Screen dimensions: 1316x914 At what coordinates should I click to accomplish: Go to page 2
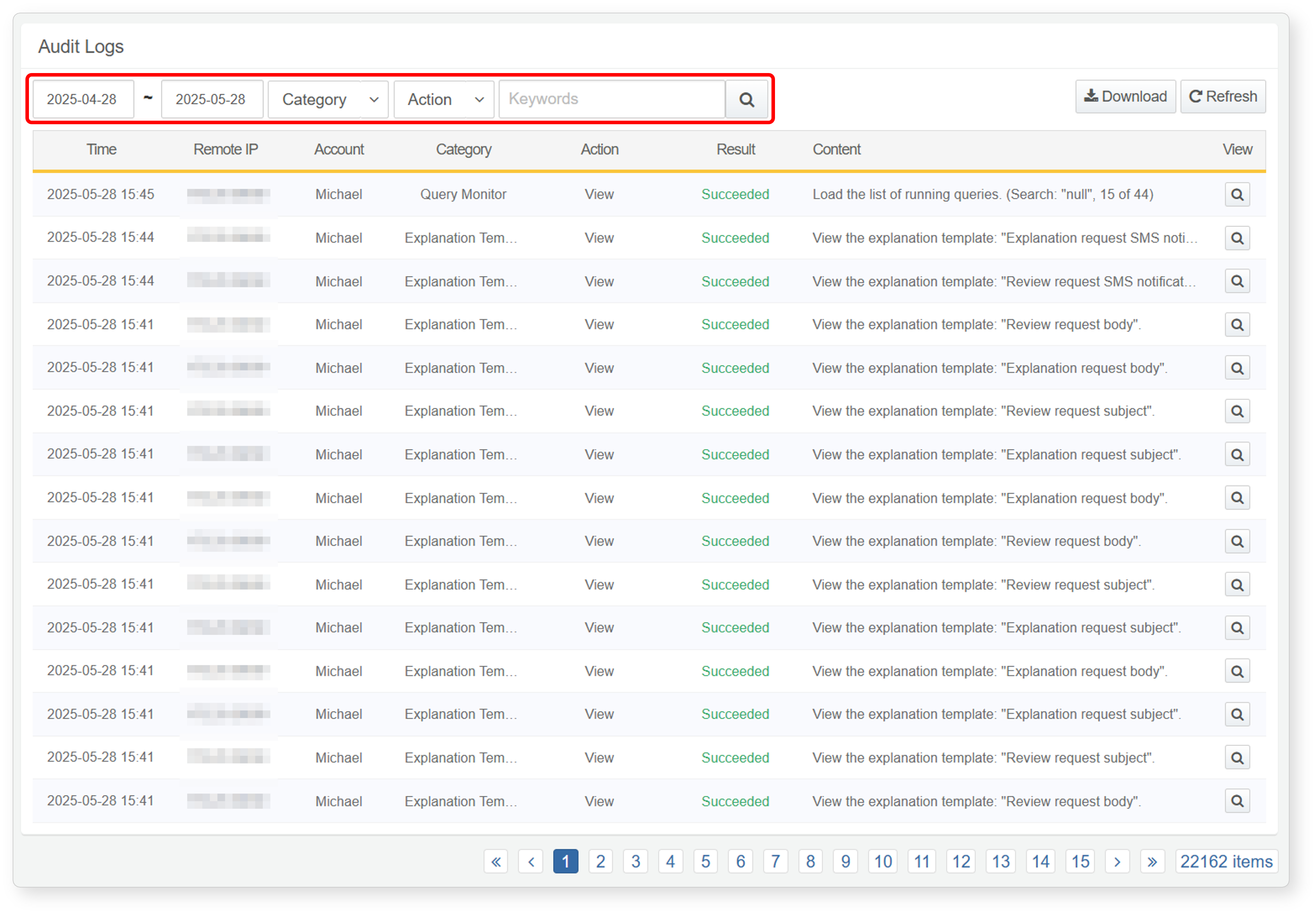coord(601,861)
